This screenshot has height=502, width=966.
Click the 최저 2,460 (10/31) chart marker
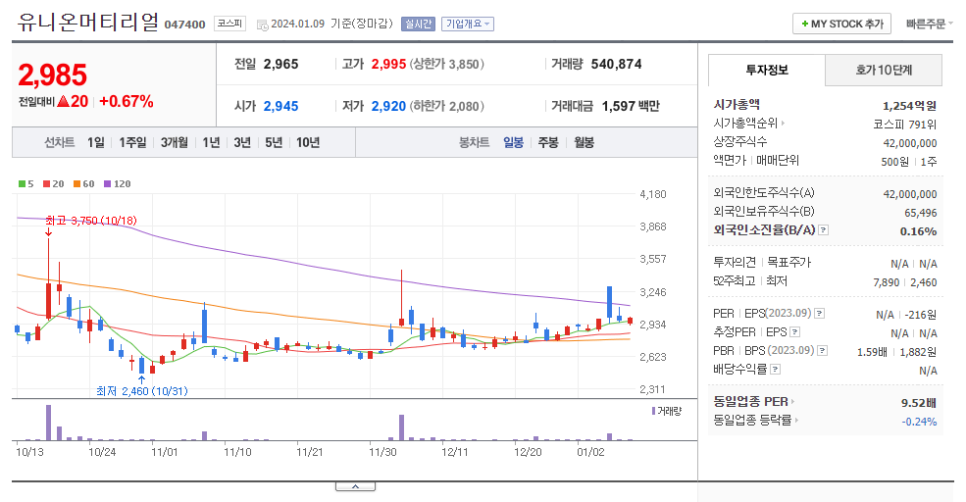142,391
